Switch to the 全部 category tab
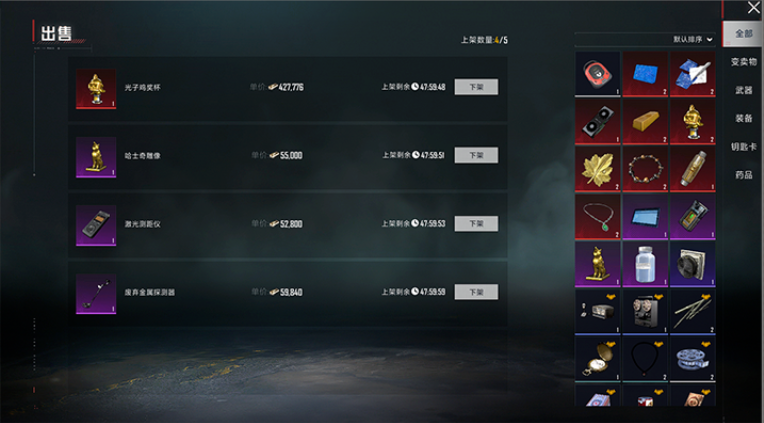Screen dimensions: 764x423 [x=743, y=34]
